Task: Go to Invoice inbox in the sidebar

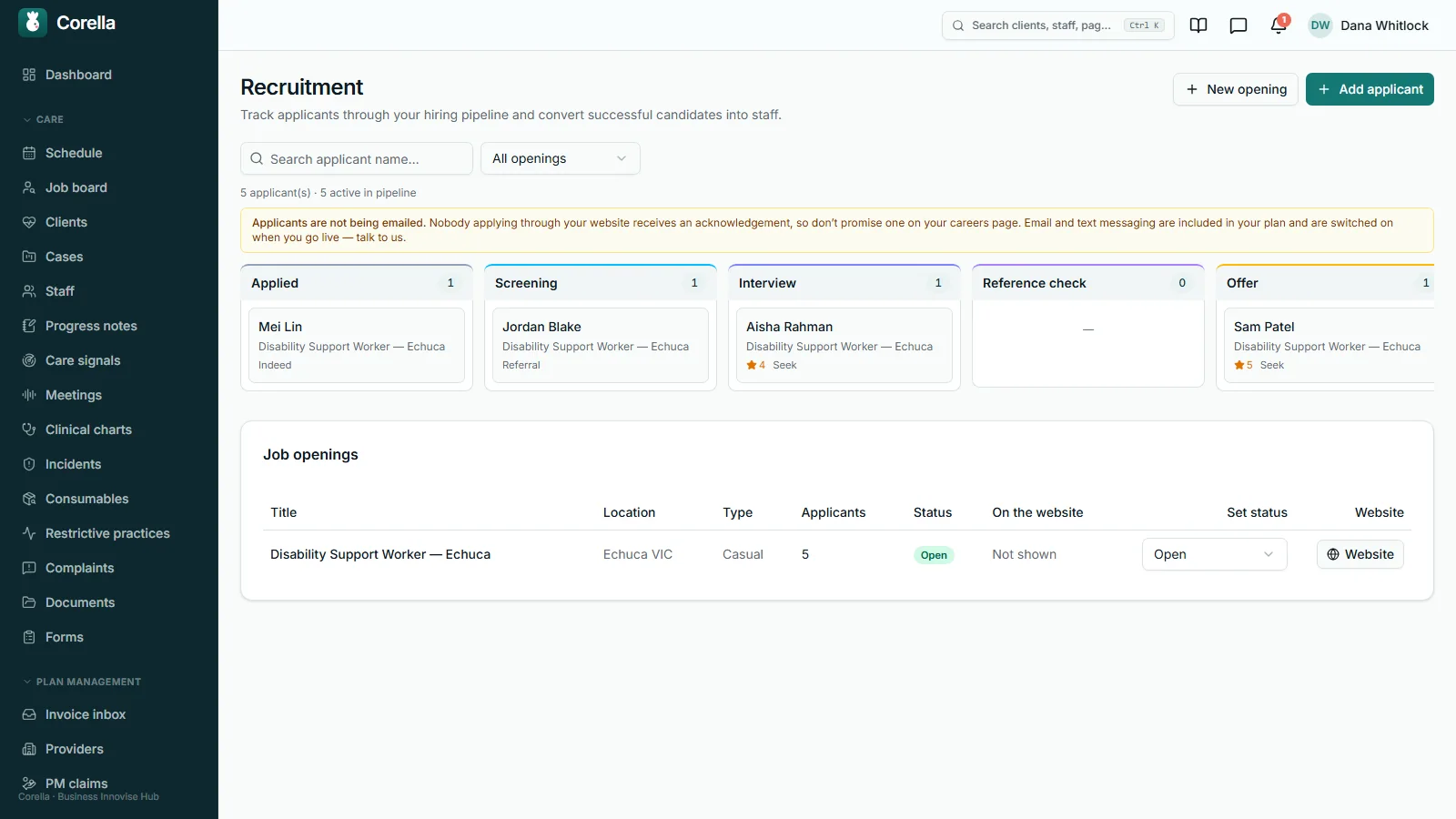Action: [109, 714]
